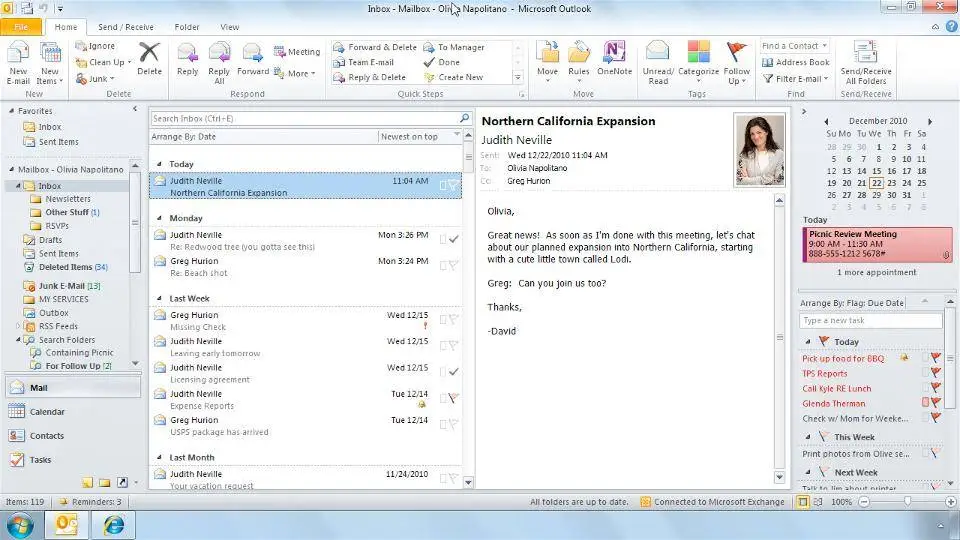Image resolution: width=960 pixels, height=540 pixels.
Task: Open the Follow Up flag menu
Action: [737, 62]
